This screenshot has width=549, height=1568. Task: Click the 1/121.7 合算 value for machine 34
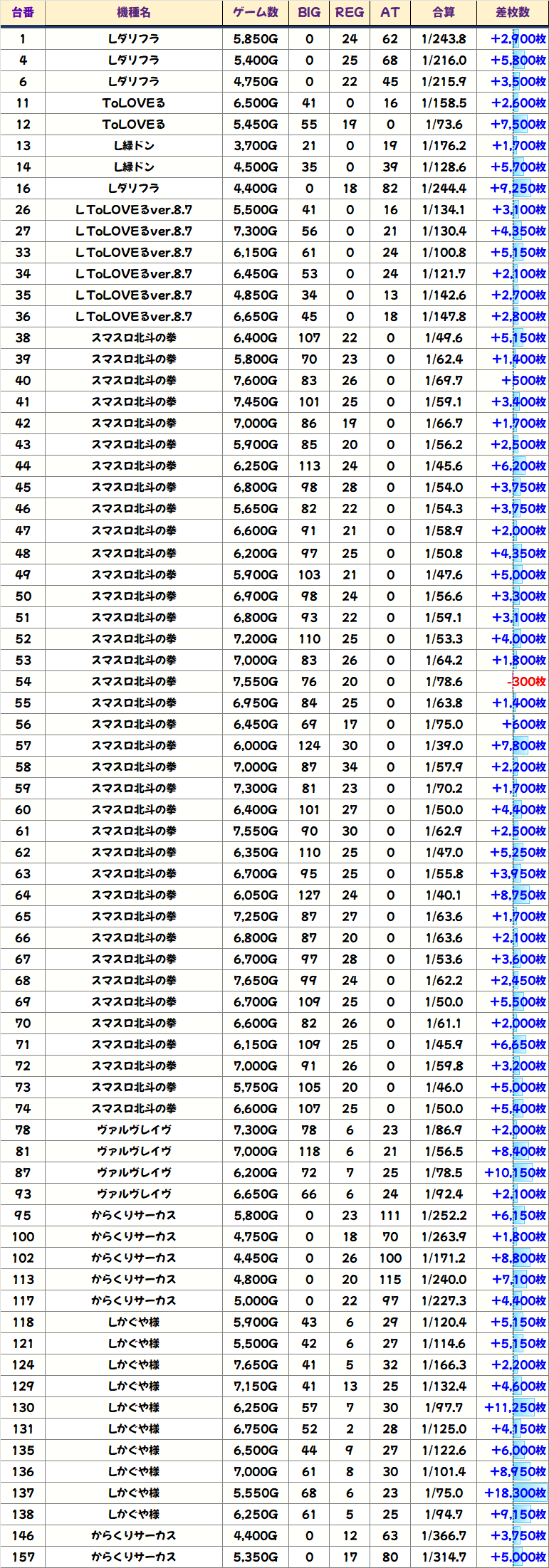click(444, 273)
